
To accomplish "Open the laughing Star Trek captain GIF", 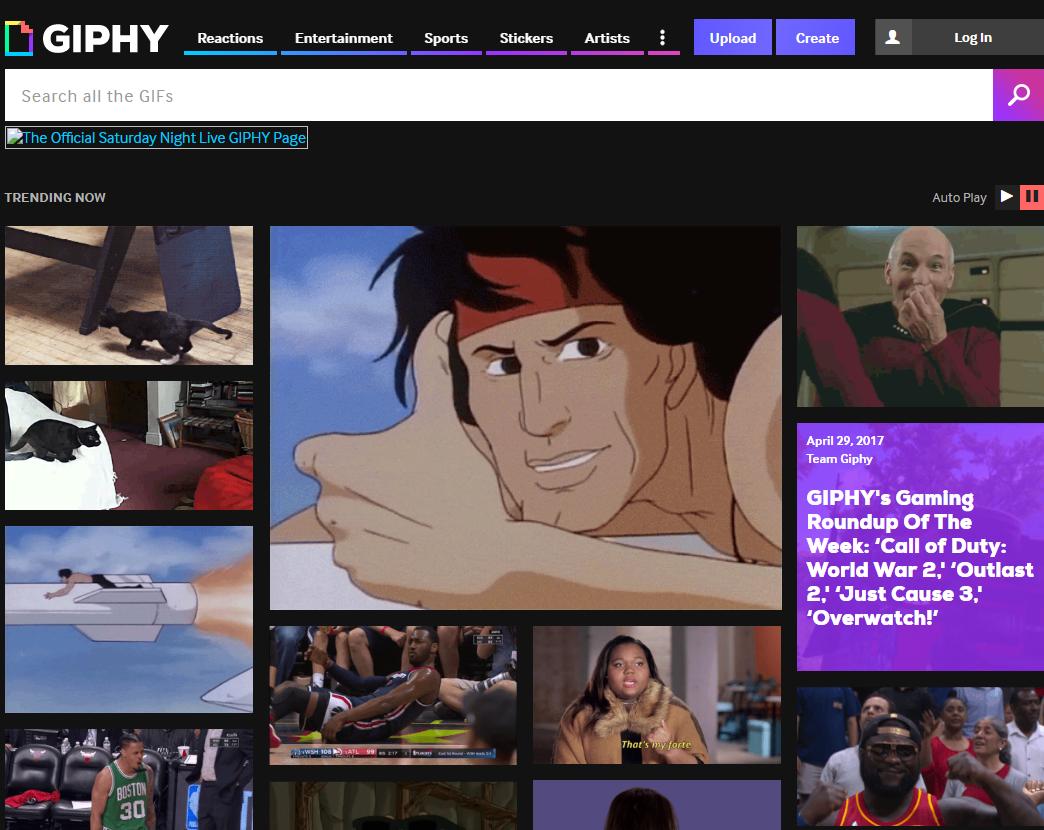I will coord(919,316).
